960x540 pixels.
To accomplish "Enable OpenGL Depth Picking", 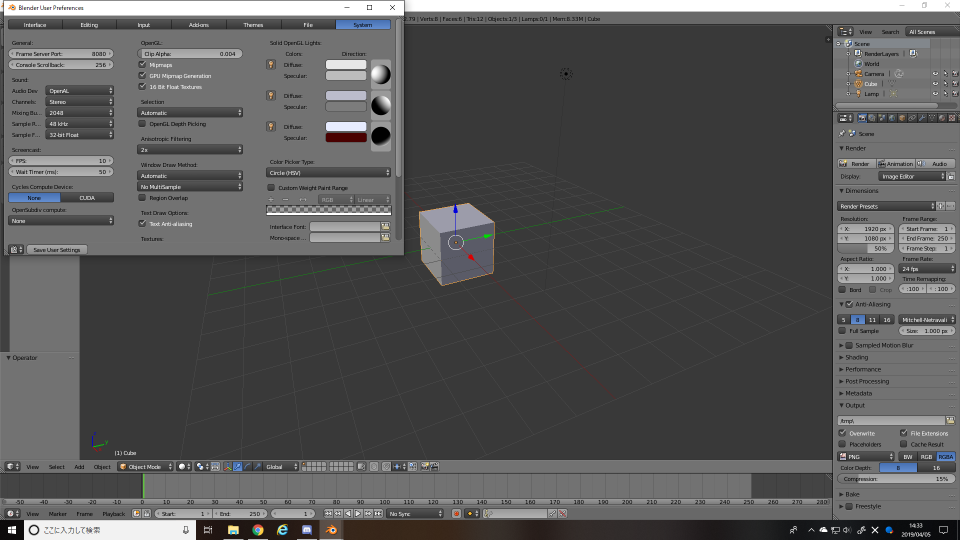I will (x=143, y=124).
